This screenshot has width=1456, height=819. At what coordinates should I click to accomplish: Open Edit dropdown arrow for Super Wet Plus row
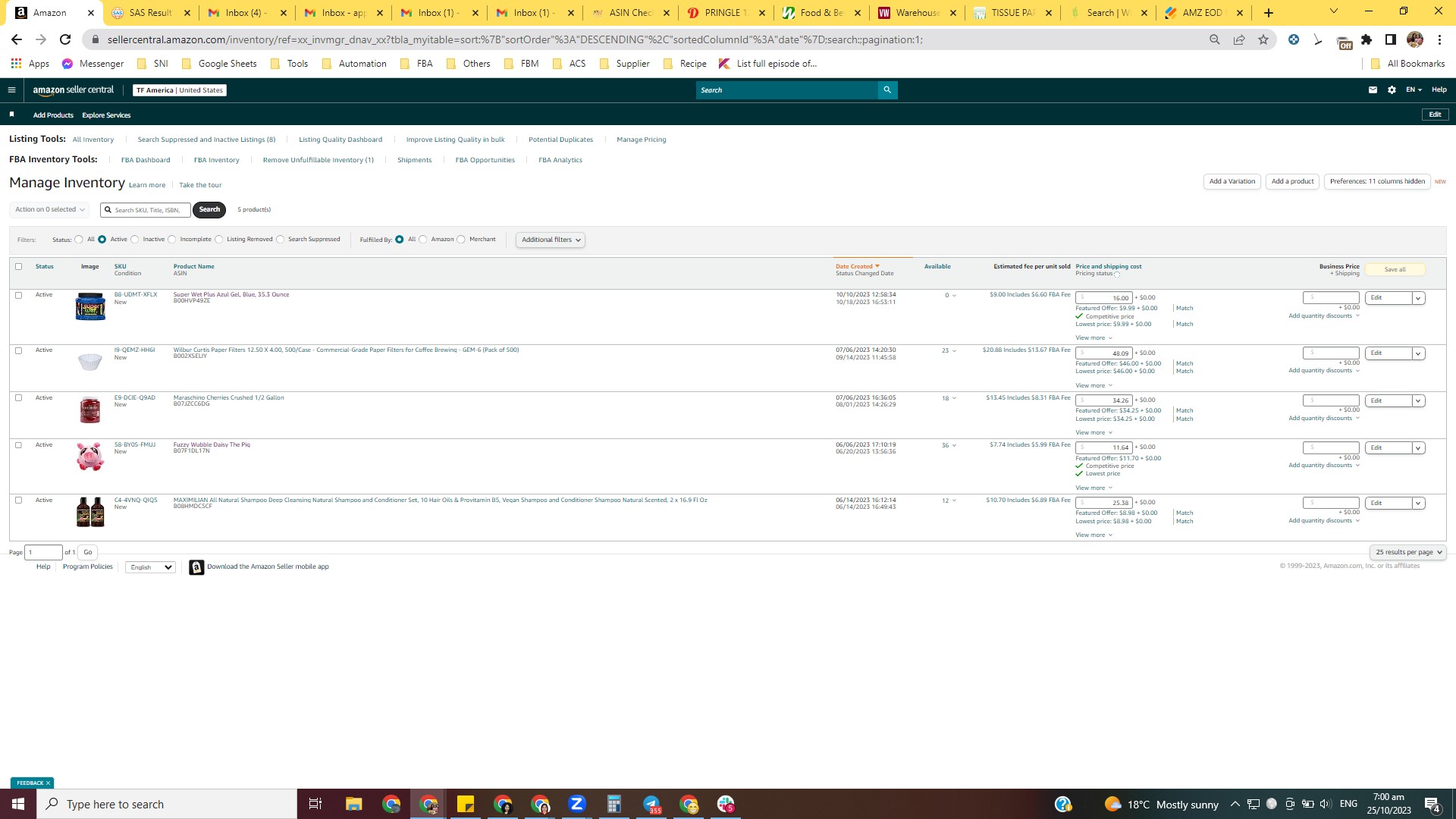point(1418,298)
